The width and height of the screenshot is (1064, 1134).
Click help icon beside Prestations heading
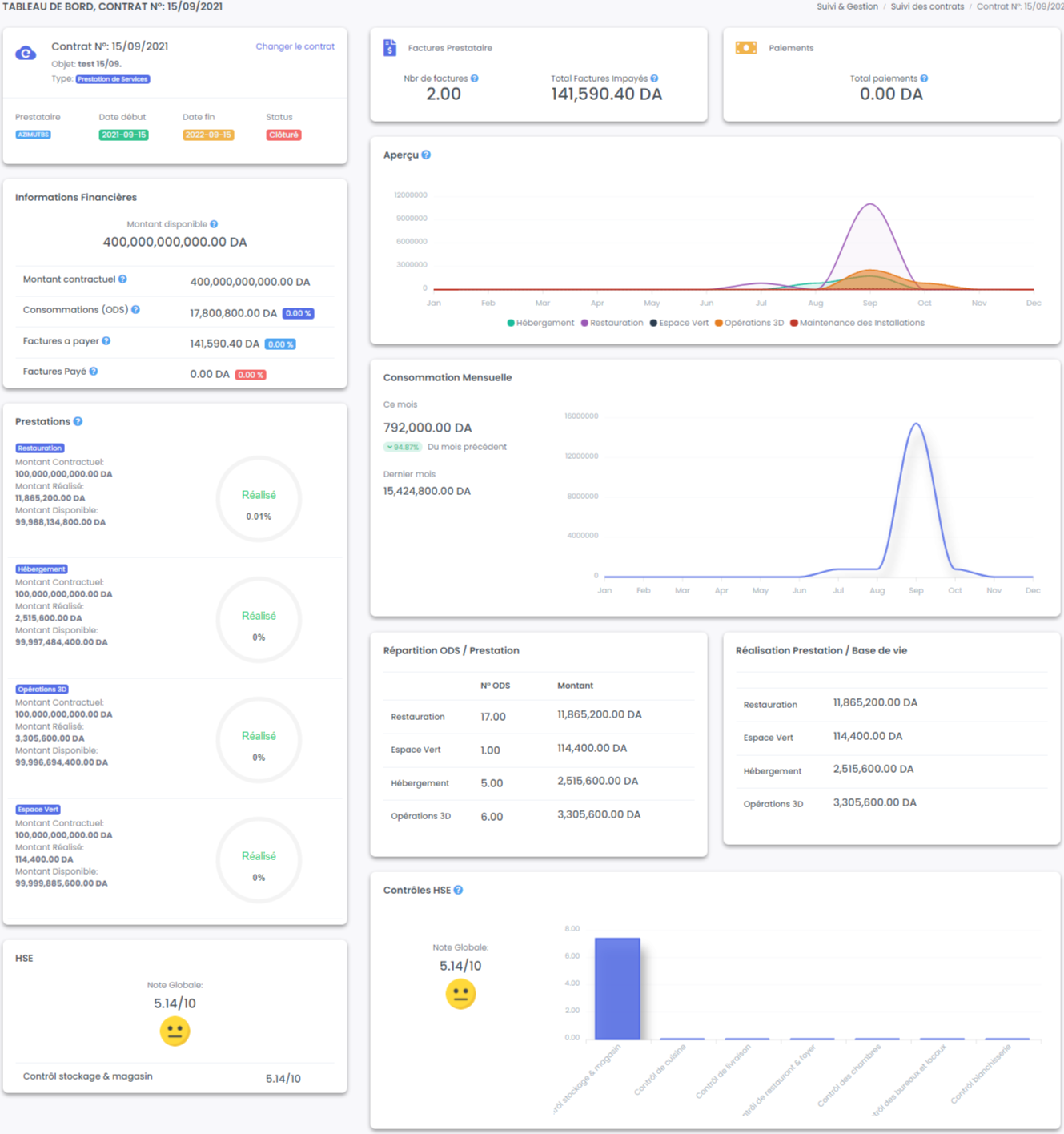78,422
